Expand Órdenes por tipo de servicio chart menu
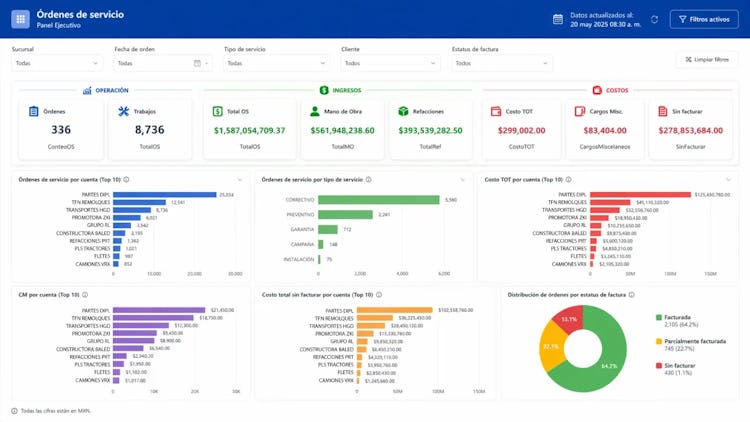The height and width of the screenshot is (422, 750). pos(463,180)
